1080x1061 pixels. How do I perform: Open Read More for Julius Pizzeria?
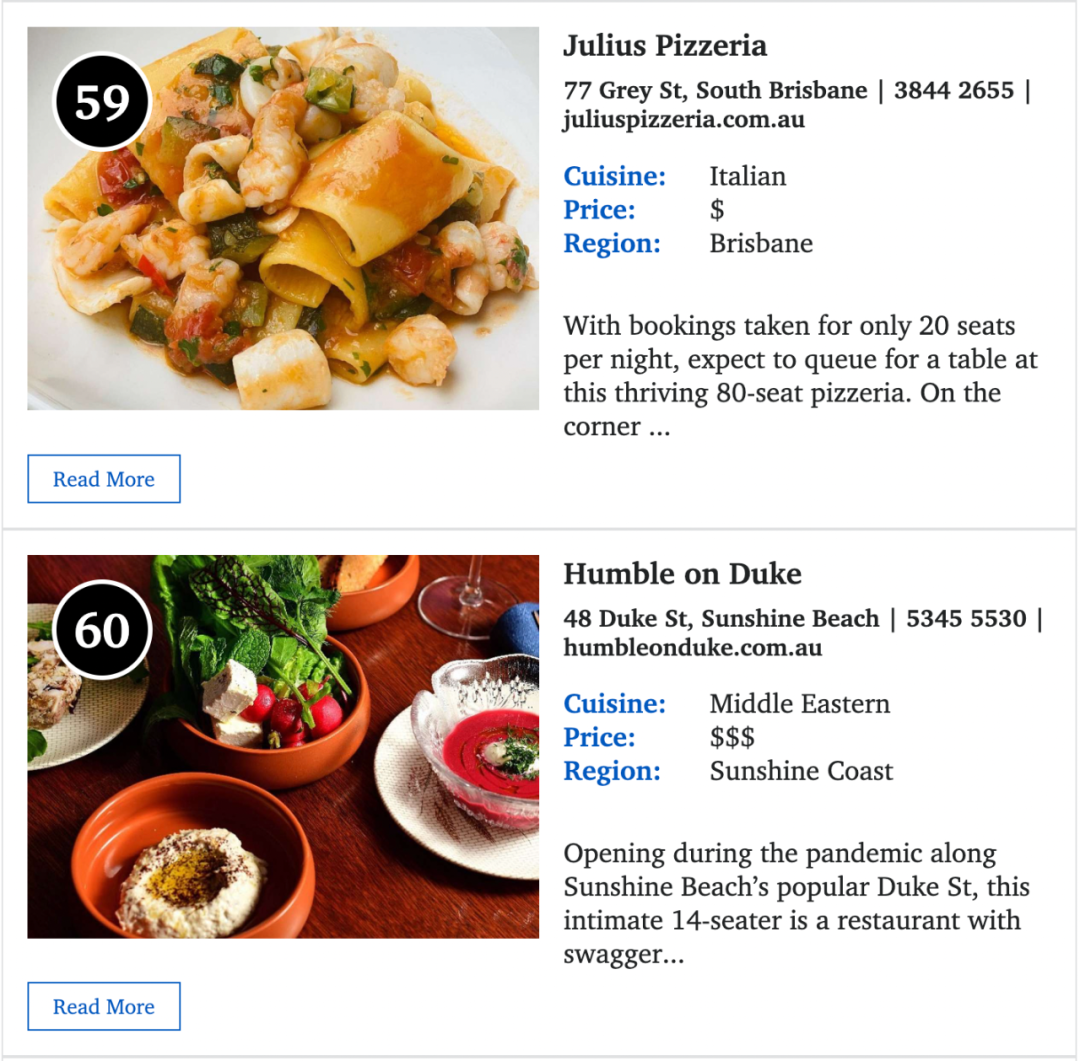[x=104, y=479]
